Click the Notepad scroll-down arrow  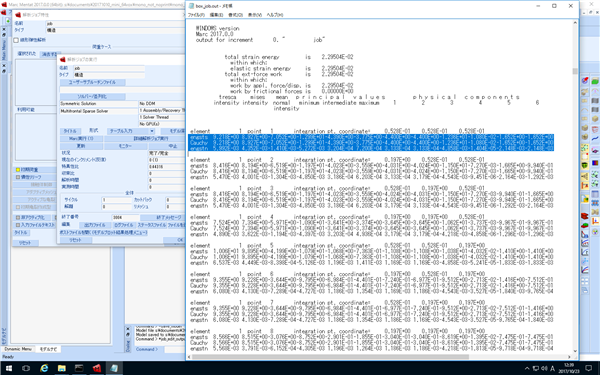pyautogui.click(x=575, y=351)
